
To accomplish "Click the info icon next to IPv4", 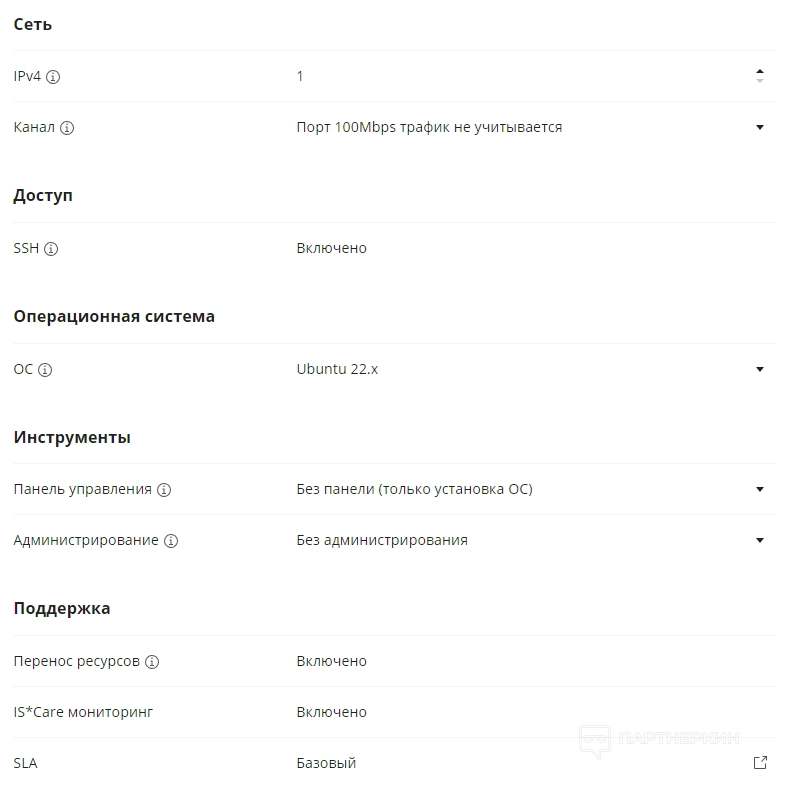I will (54, 77).
